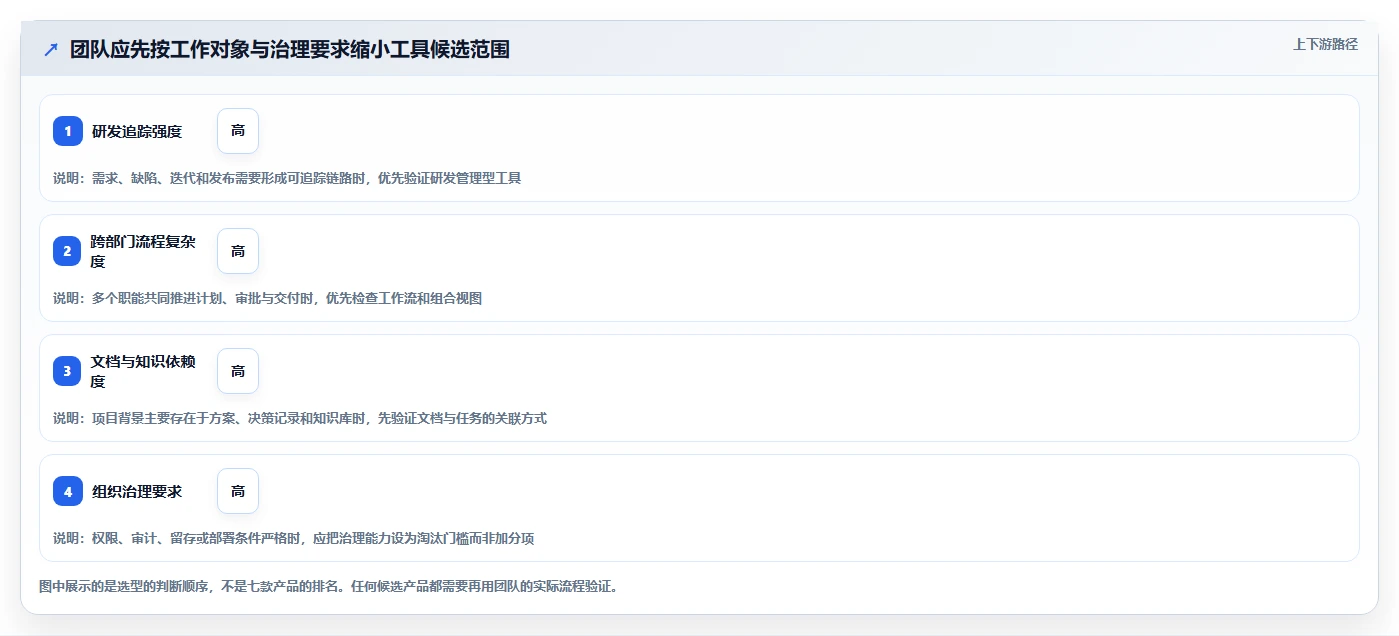The width and height of the screenshot is (1399, 636).
Task: Select the 高 box next to 研发追踪强度
Action: (238, 131)
